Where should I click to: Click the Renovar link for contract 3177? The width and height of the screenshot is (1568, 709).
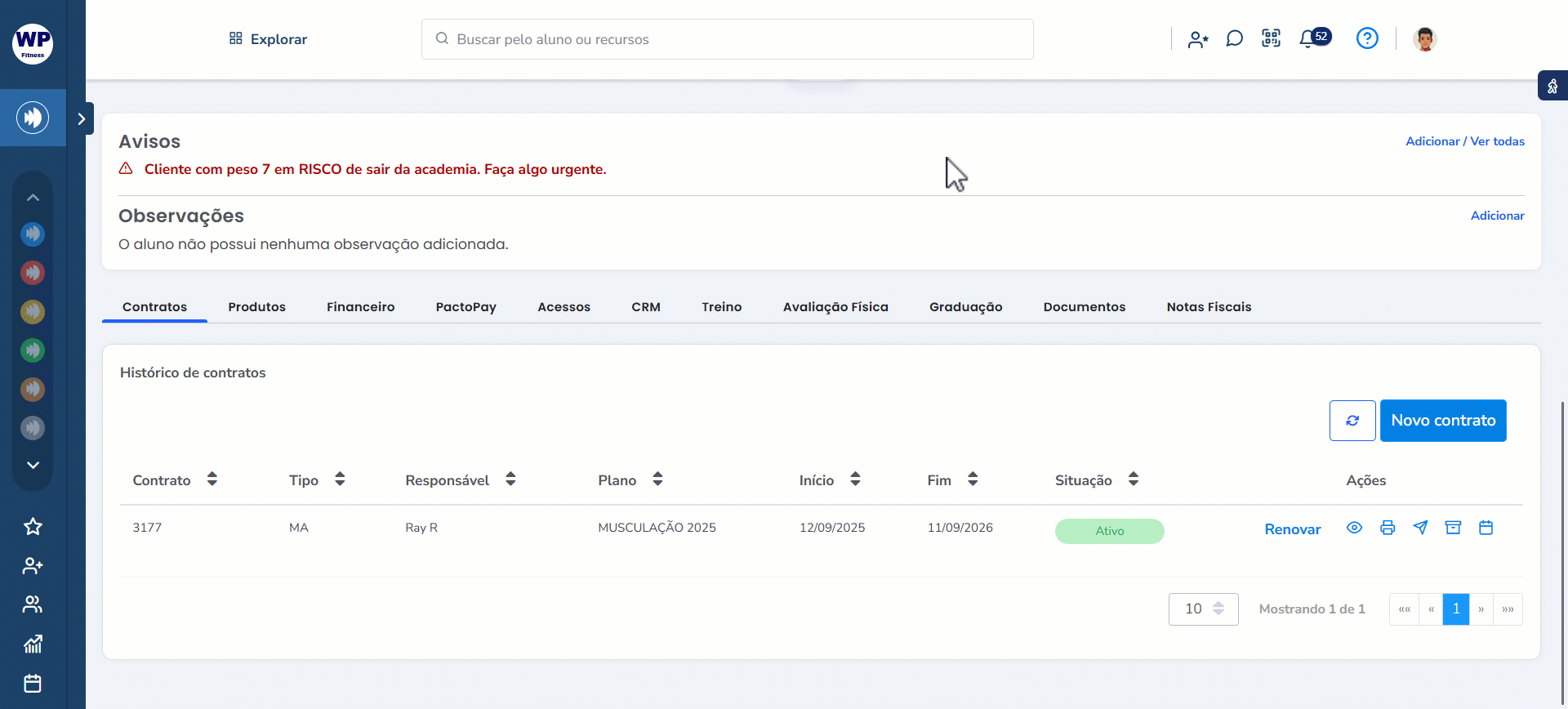[x=1292, y=529]
